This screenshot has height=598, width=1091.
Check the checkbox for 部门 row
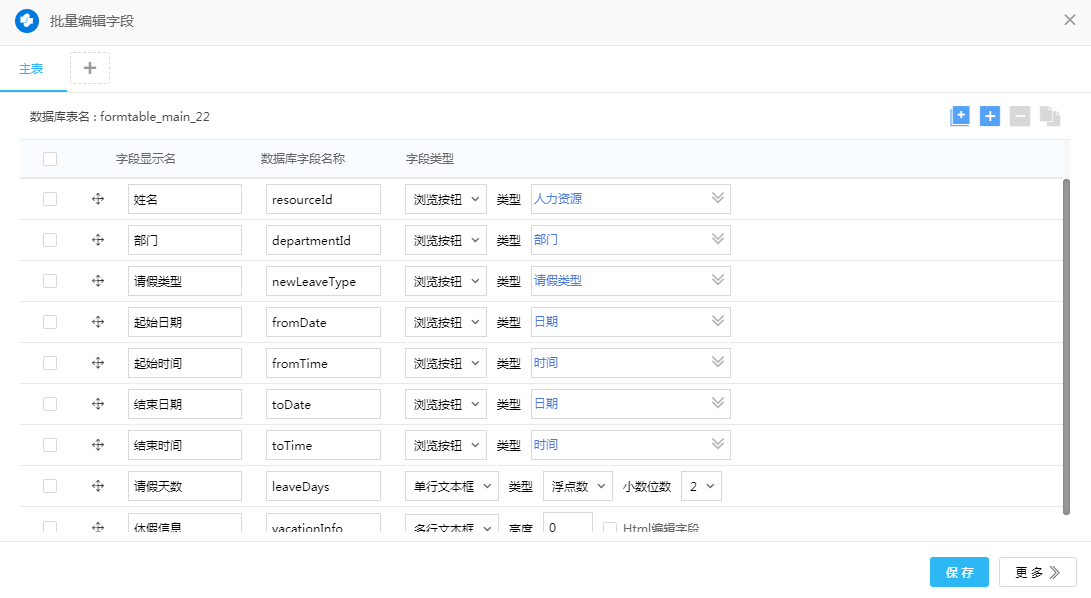click(x=50, y=240)
